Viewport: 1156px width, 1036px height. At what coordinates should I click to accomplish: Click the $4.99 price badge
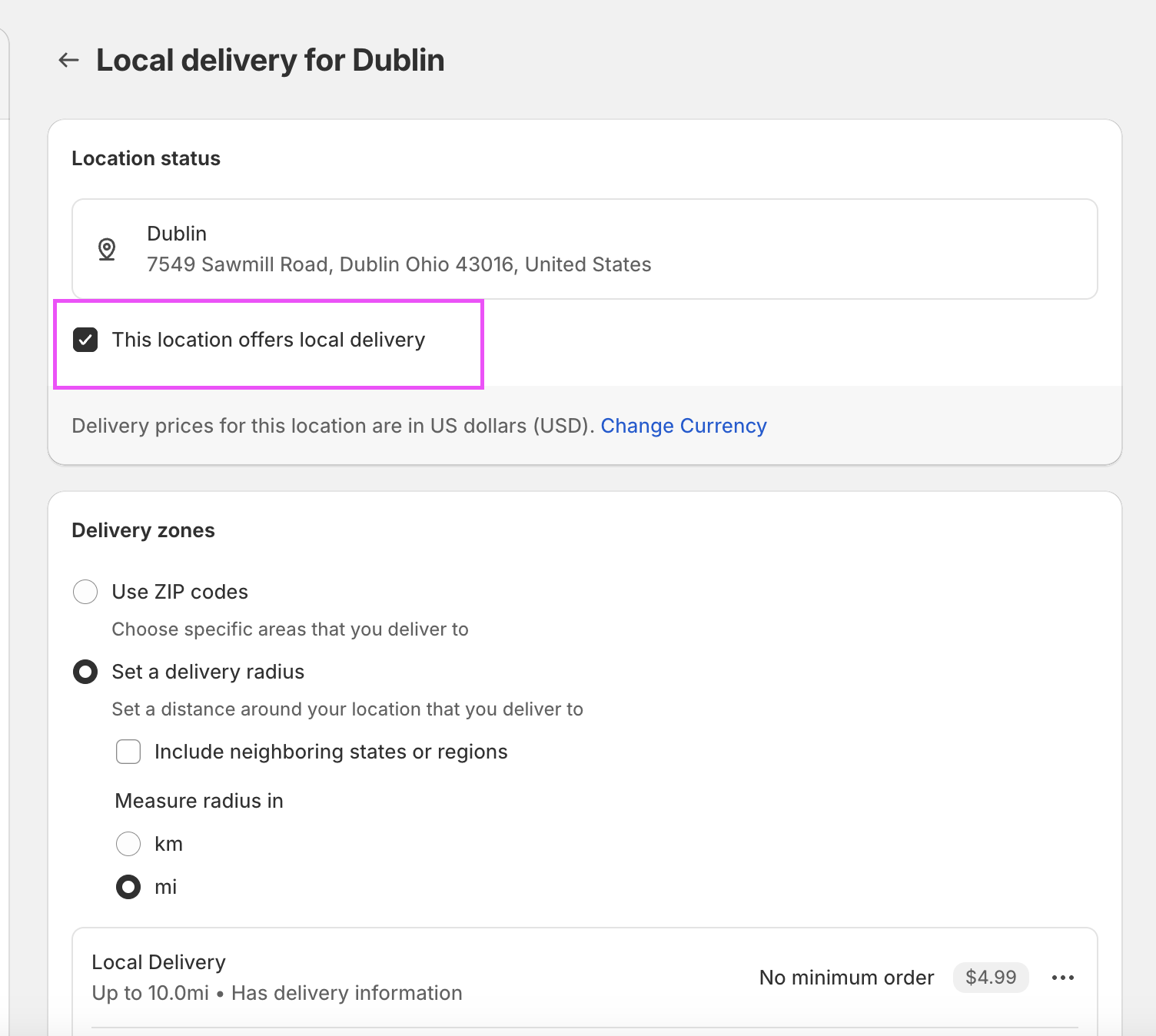990,978
